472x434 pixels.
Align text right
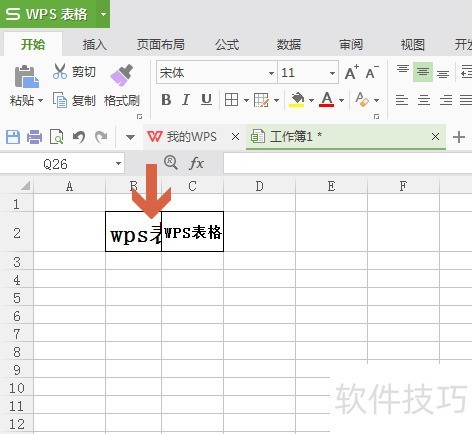446,100
